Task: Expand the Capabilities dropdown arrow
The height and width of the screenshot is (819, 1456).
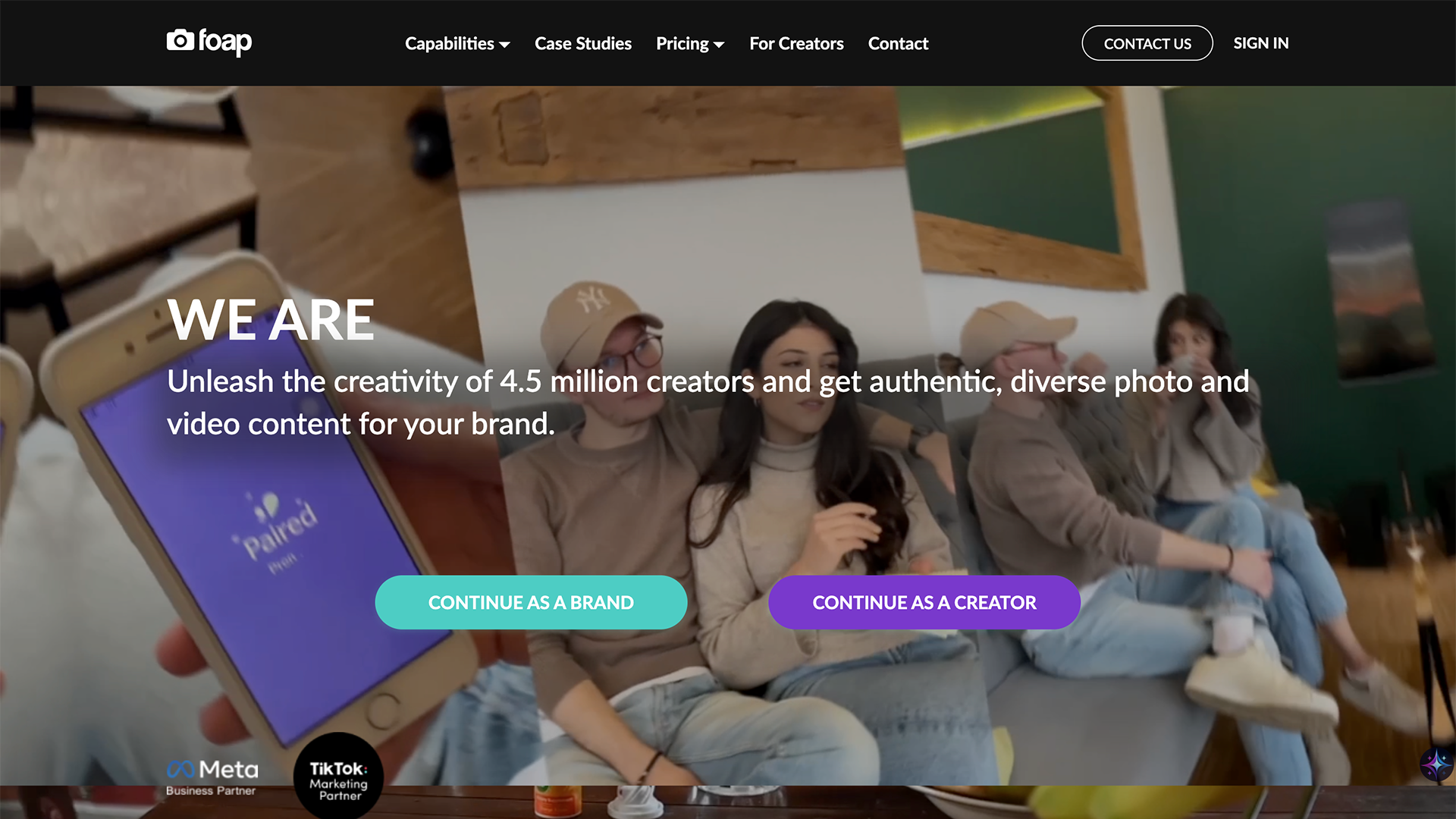Action: 505,45
